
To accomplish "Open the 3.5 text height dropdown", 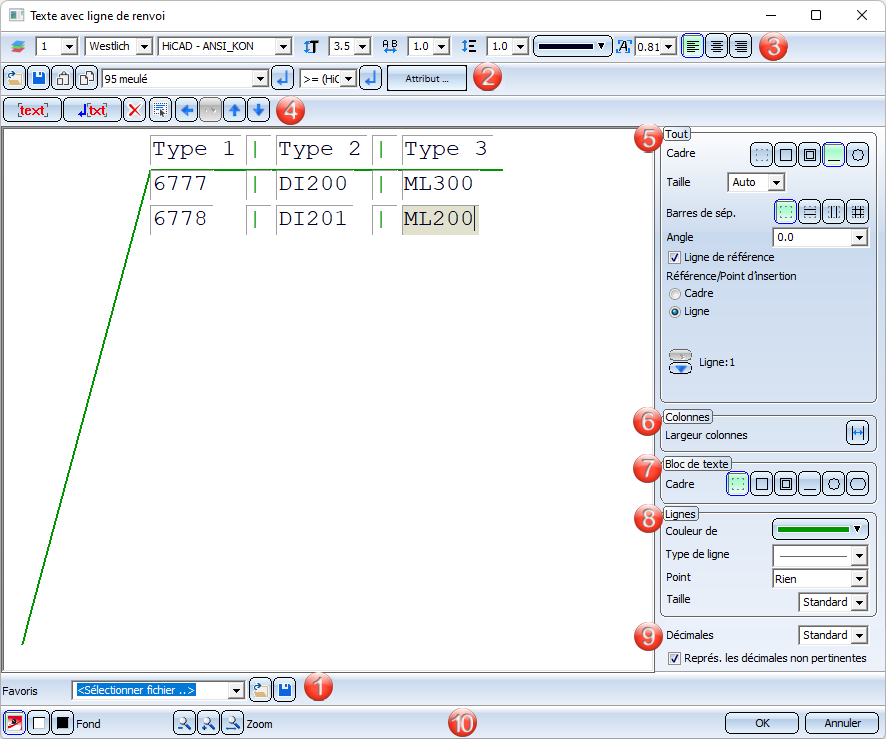I will (363, 46).
